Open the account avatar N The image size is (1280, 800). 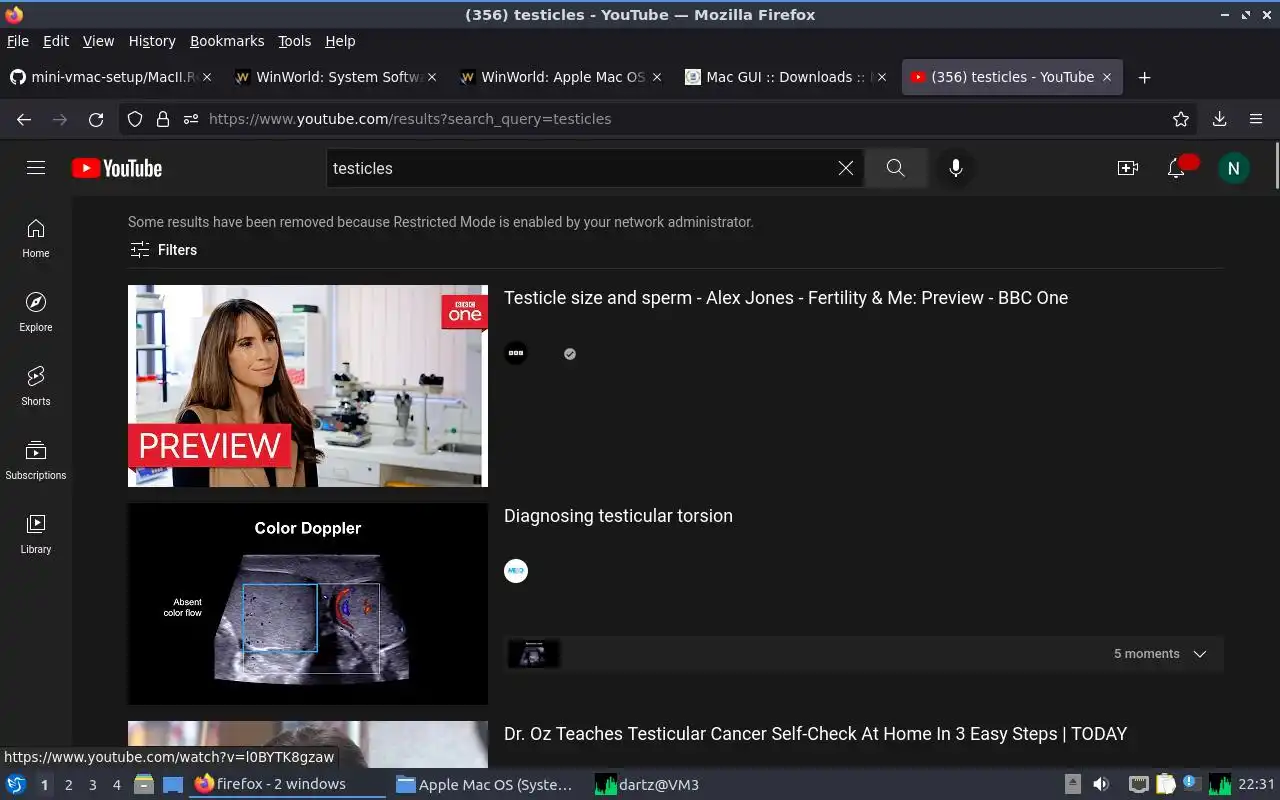[1234, 168]
